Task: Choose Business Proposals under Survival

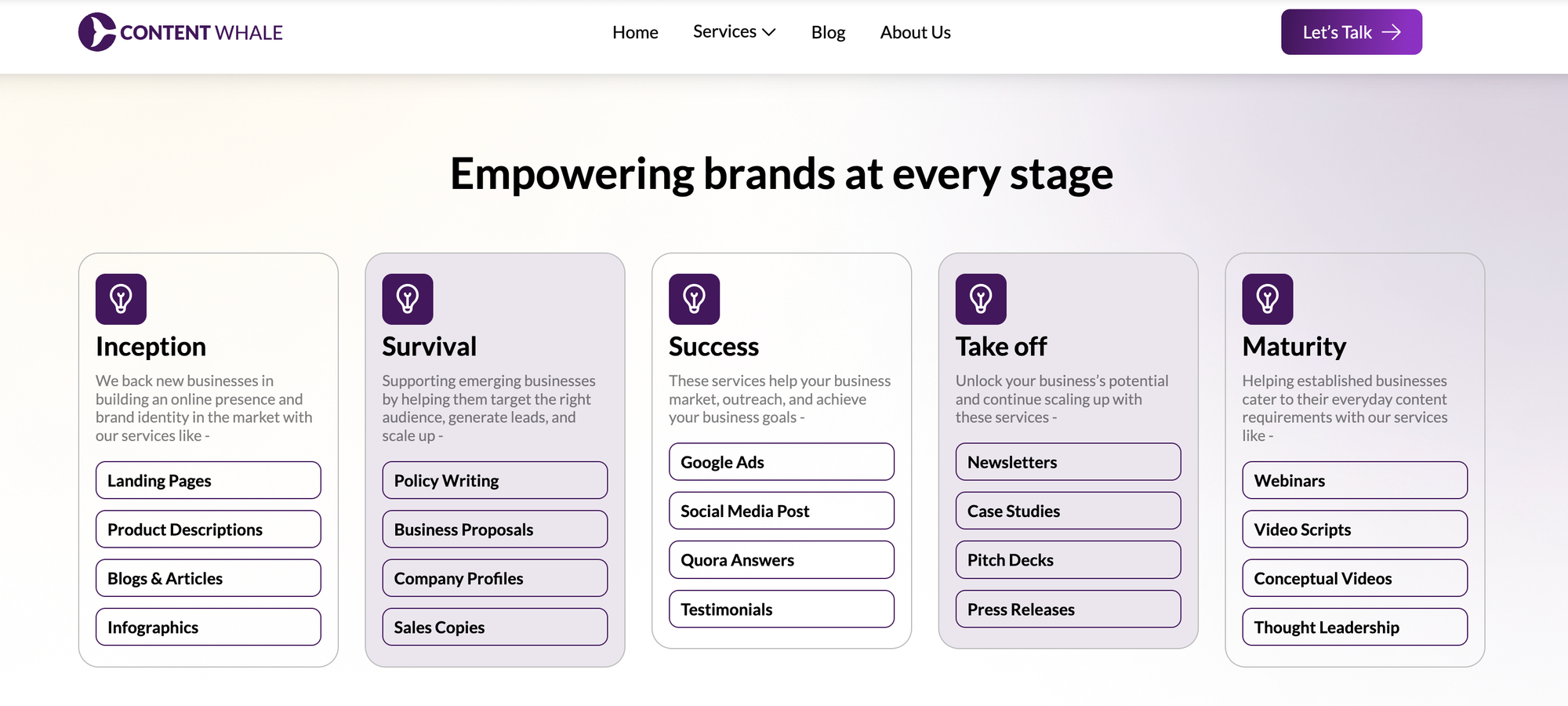Action: [495, 529]
